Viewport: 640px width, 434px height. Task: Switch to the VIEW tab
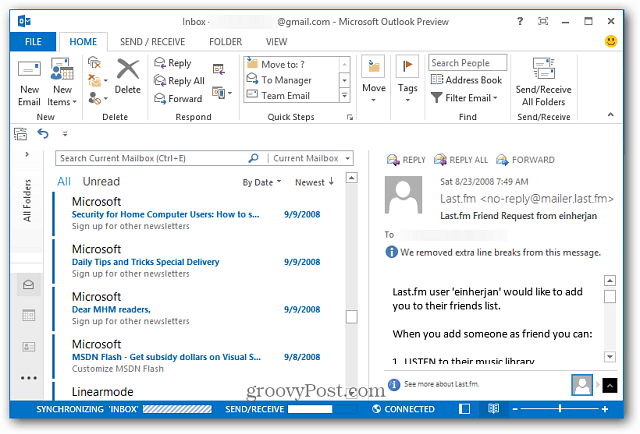[276, 42]
